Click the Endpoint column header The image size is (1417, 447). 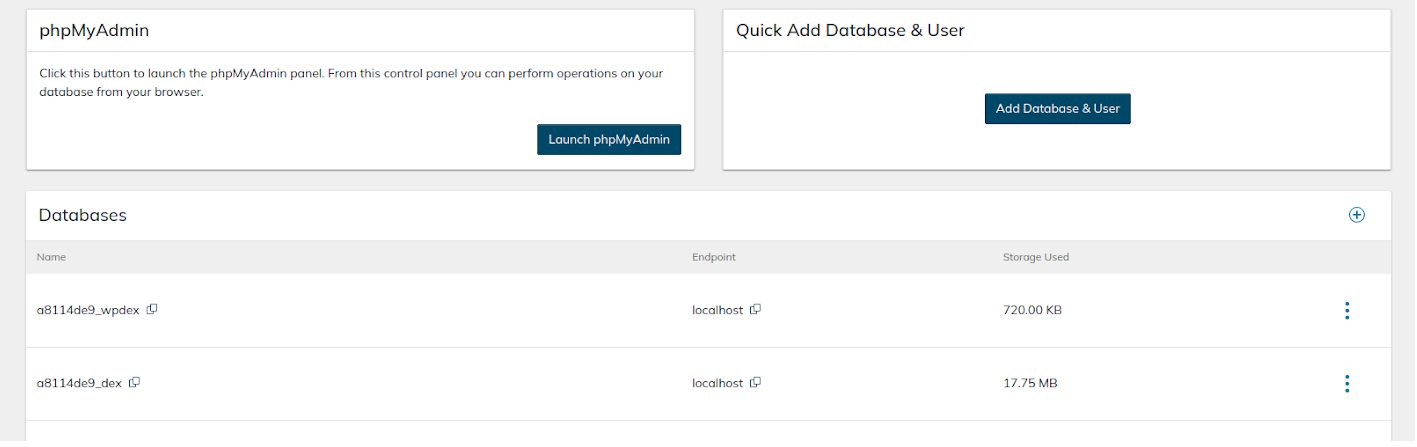[713, 257]
